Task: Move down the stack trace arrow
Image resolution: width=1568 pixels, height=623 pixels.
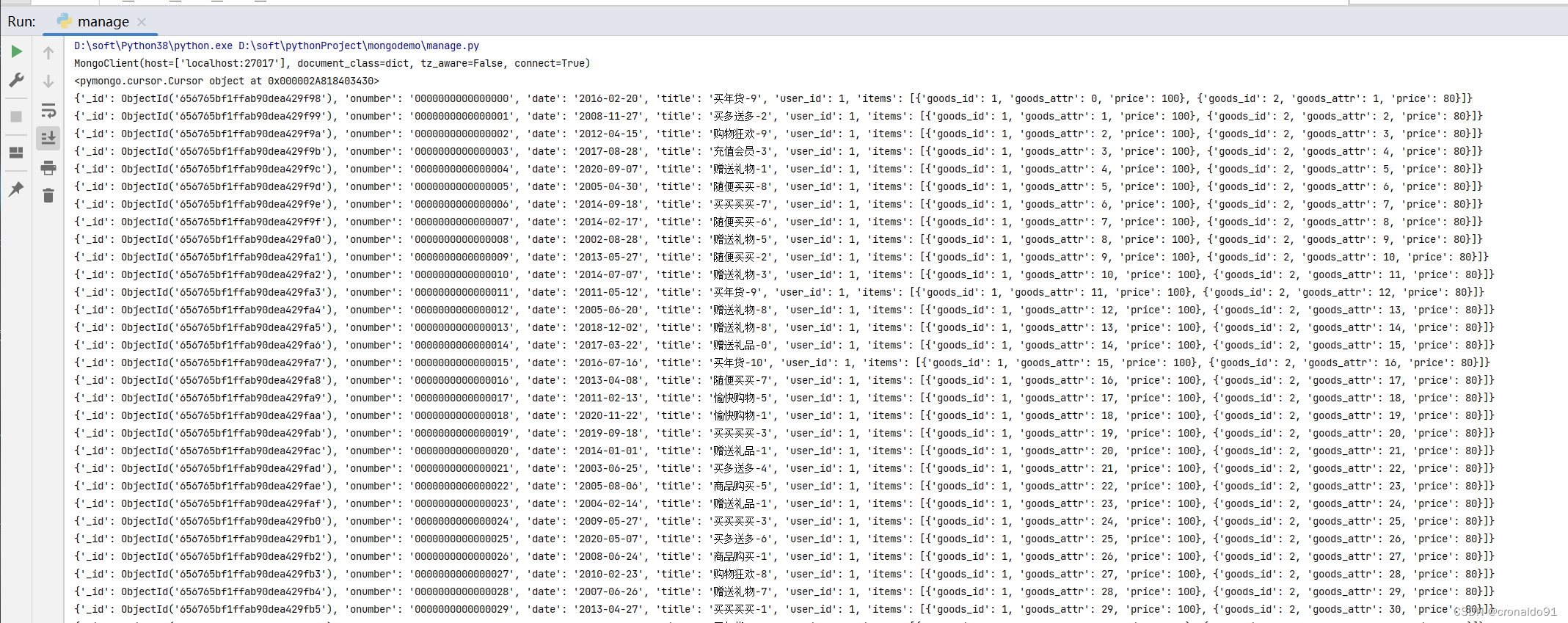Action: coord(48,81)
